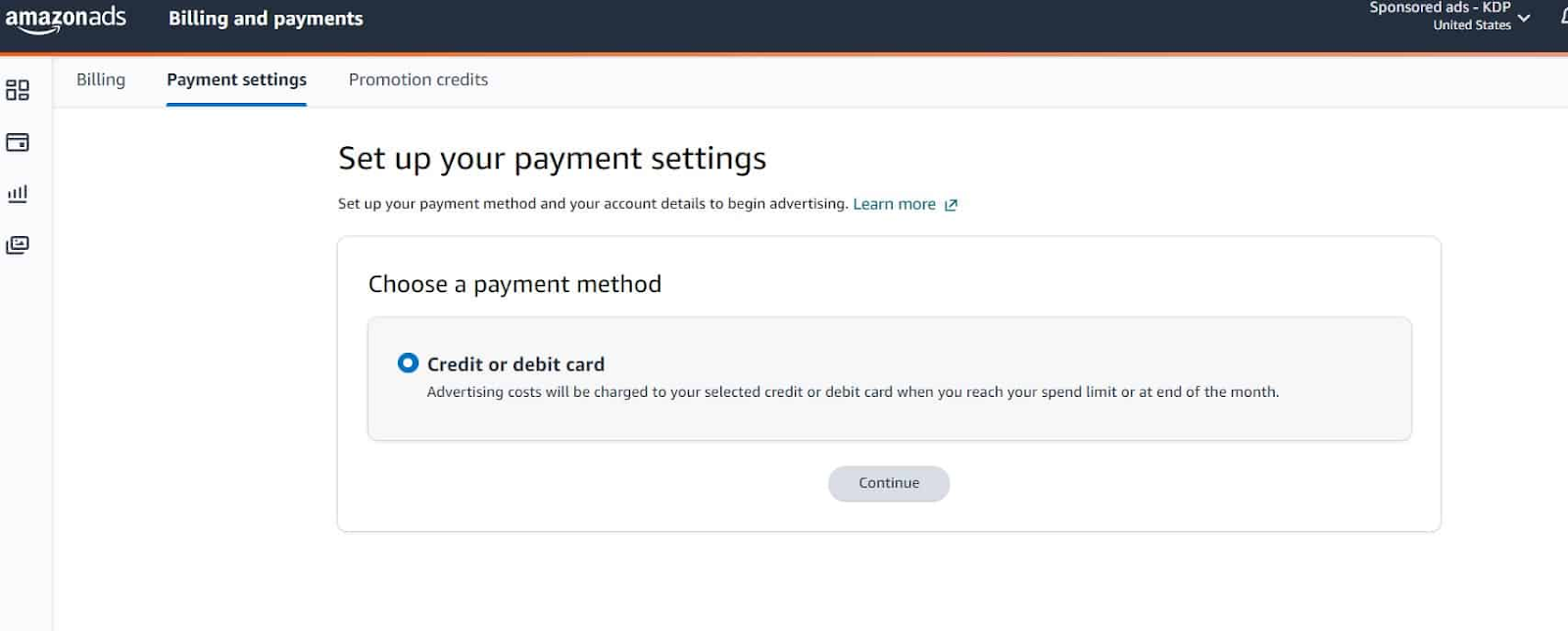Open the image library icon in sidebar

18,245
